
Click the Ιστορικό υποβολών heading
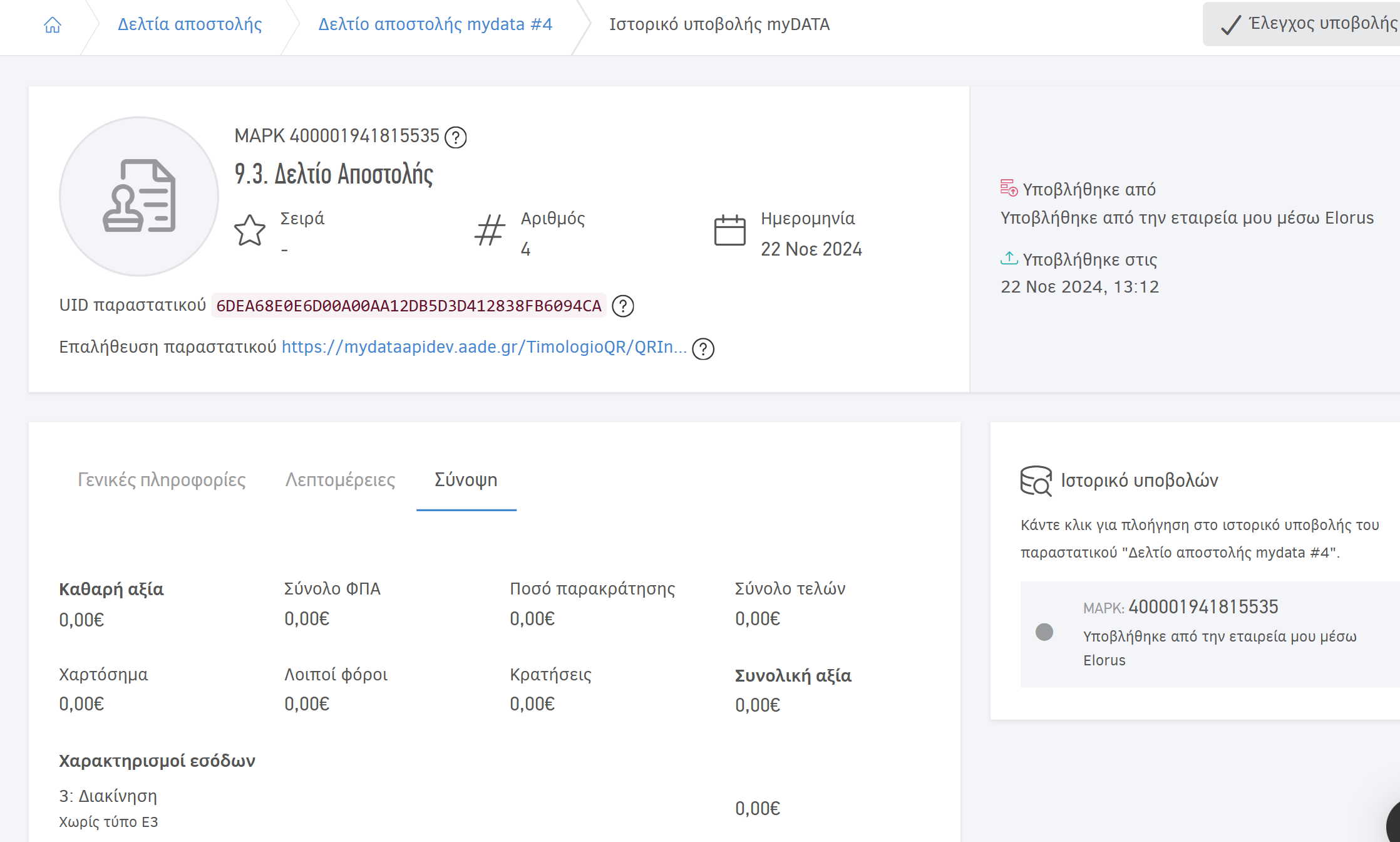click(1140, 481)
